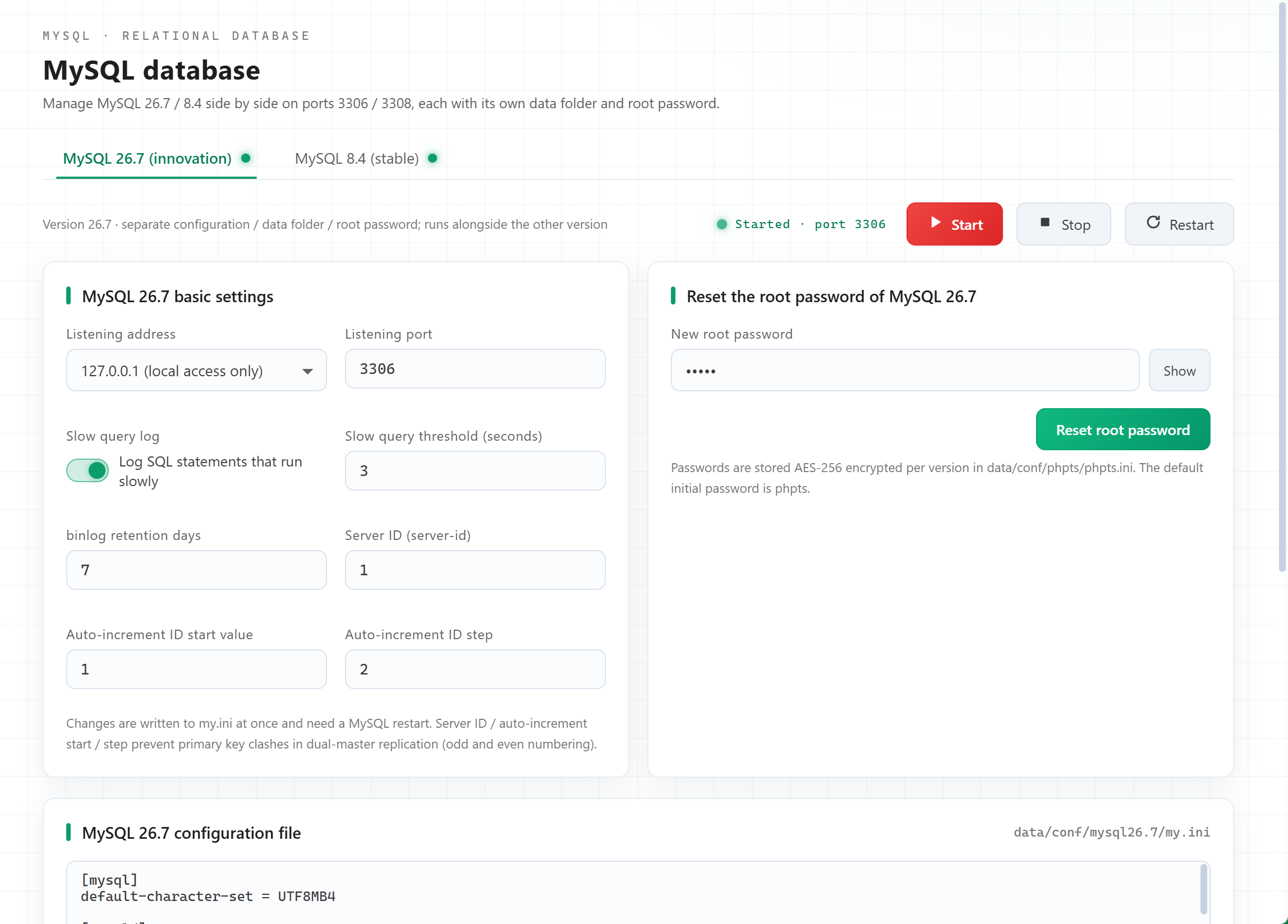Image resolution: width=1288 pixels, height=924 pixels.
Task: Click the MySQL 26.7 basic settings heading
Action: pos(177,296)
